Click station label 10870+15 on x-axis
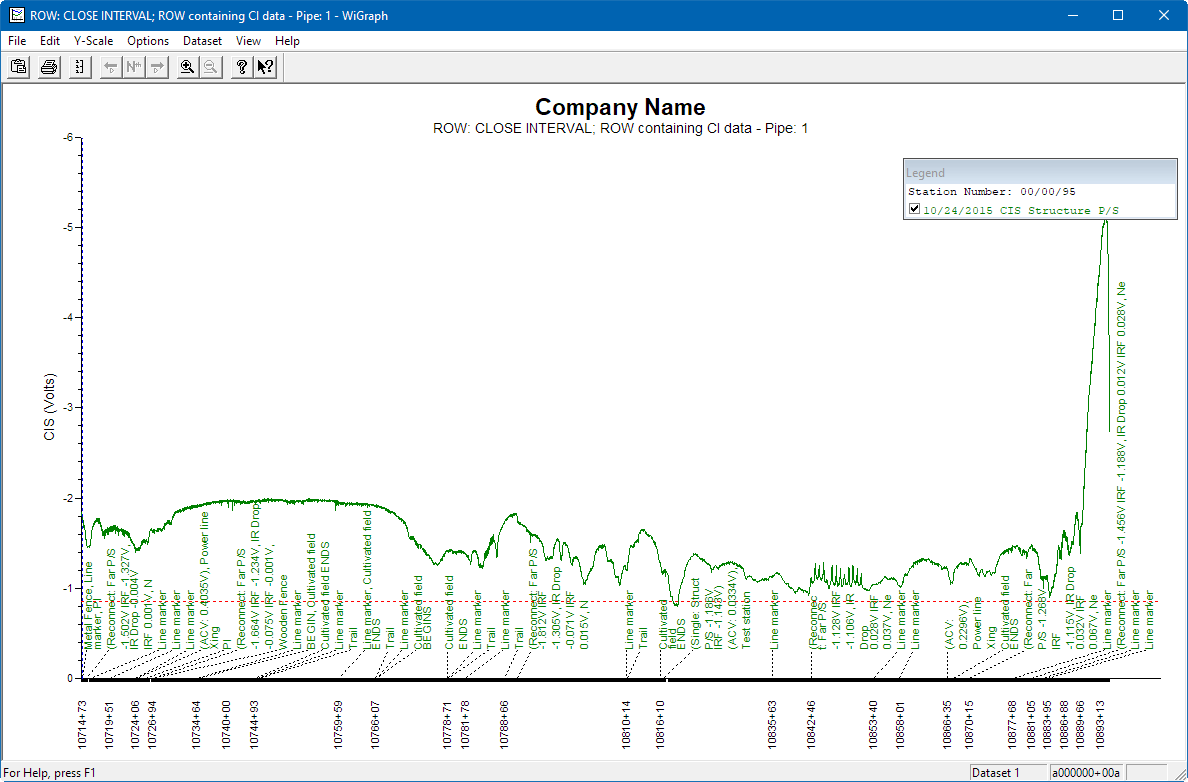 click(x=968, y=724)
